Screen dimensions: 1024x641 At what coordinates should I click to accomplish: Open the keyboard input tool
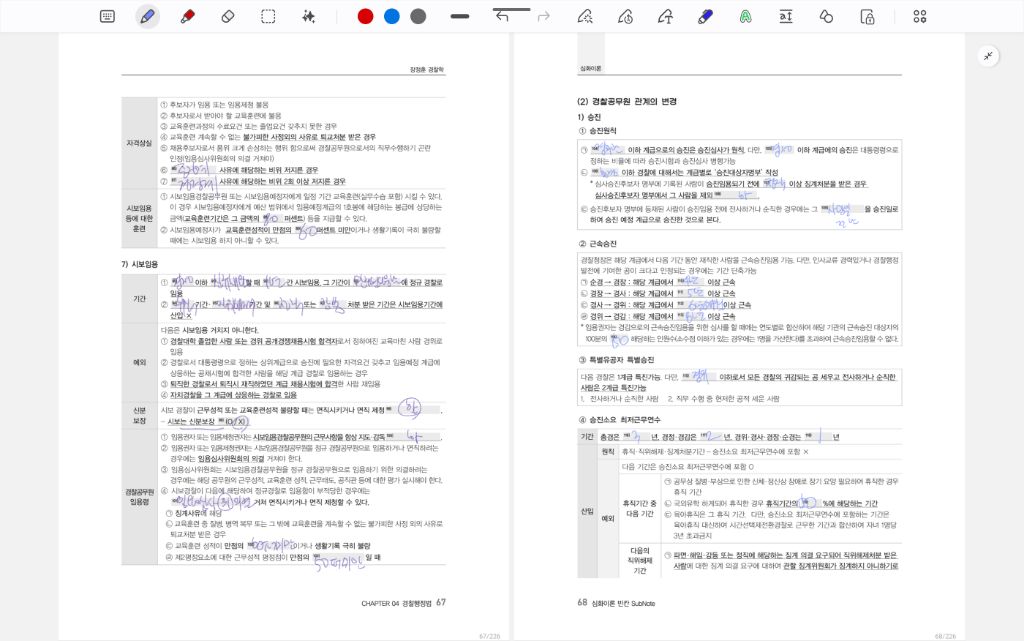(x=108, y=16)
